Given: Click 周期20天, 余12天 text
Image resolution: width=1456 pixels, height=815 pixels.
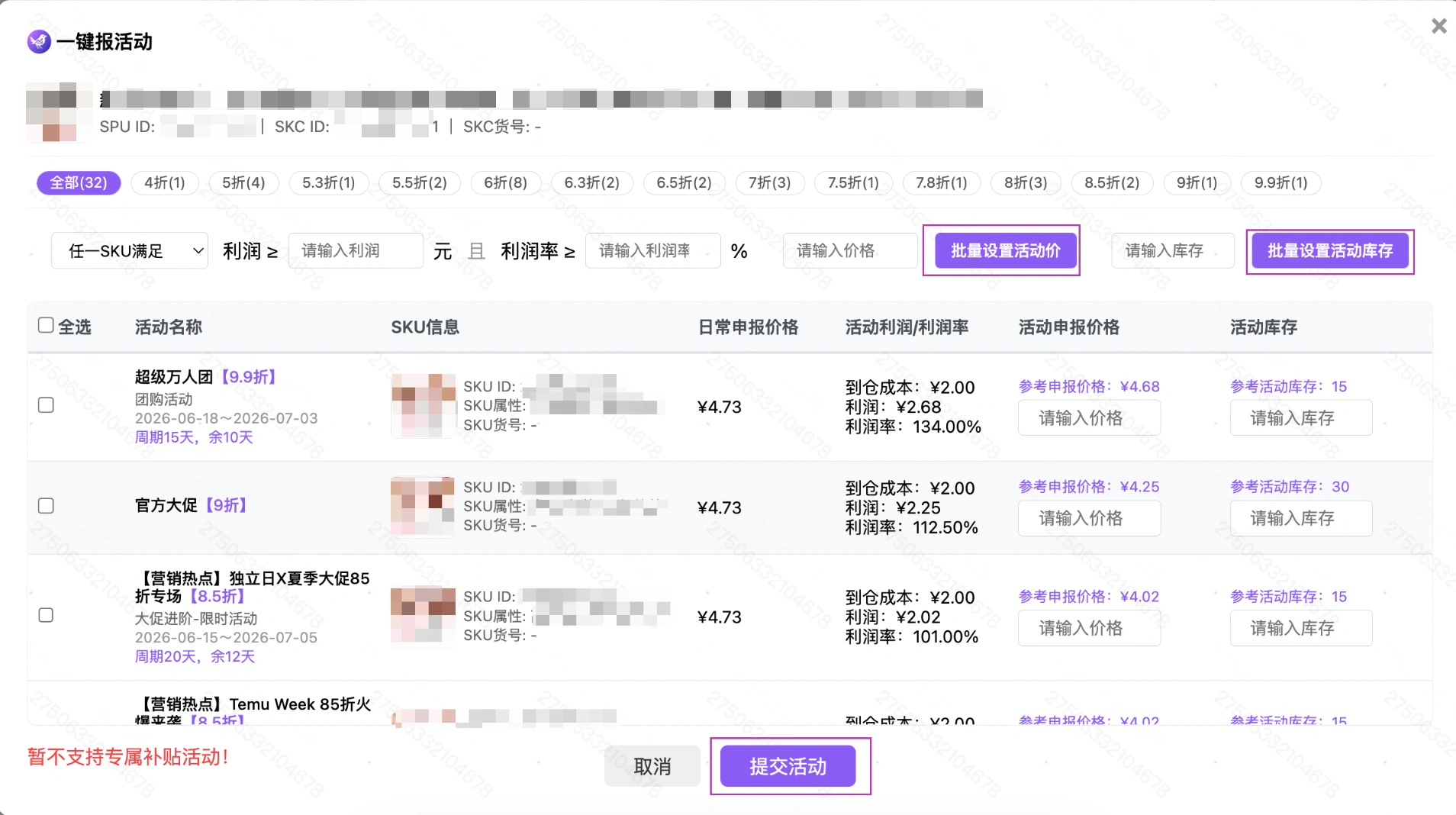Looking at the screenshot, I should (x=195, y=656).
